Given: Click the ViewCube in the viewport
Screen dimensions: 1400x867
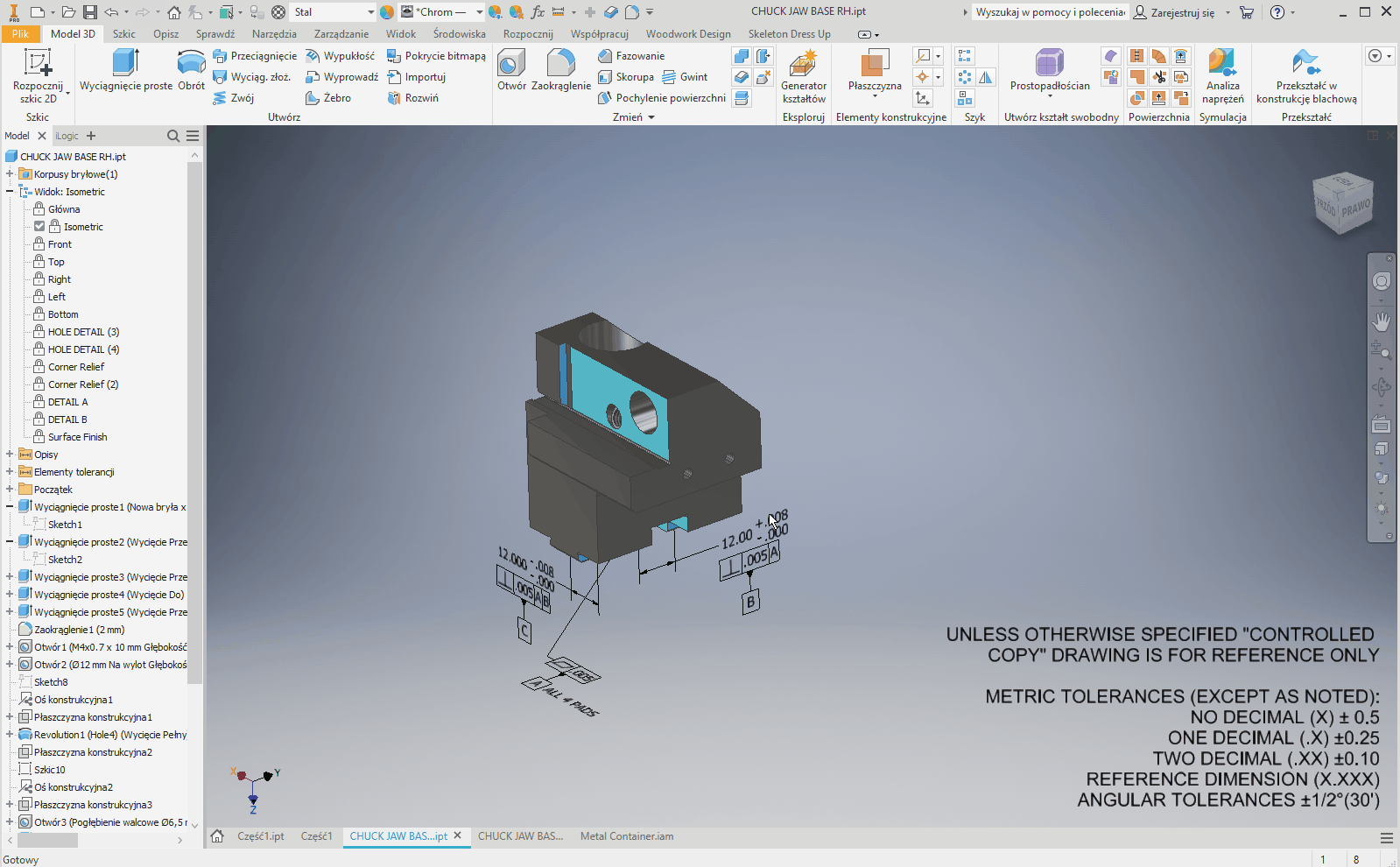Looking at the screenshot, I should pyautogui.click(x=1342, y=204).
